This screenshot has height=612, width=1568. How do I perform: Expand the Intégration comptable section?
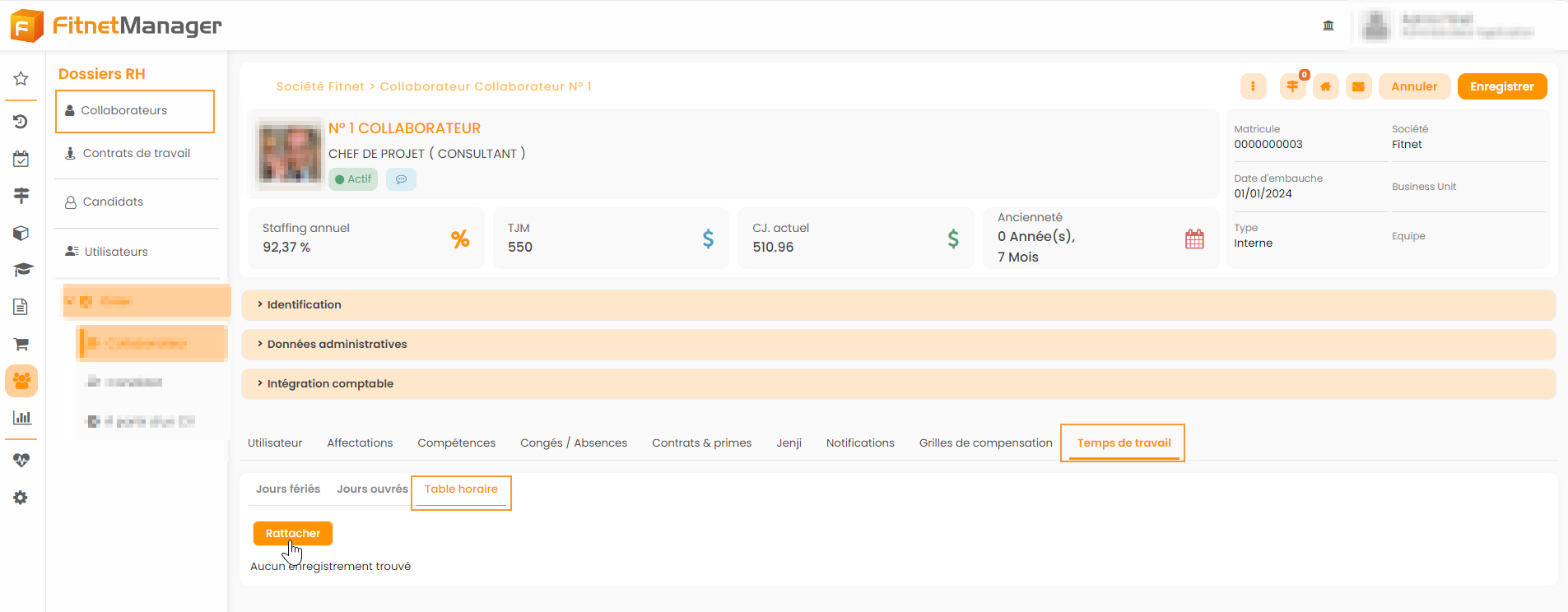click(x=330, y=383)
